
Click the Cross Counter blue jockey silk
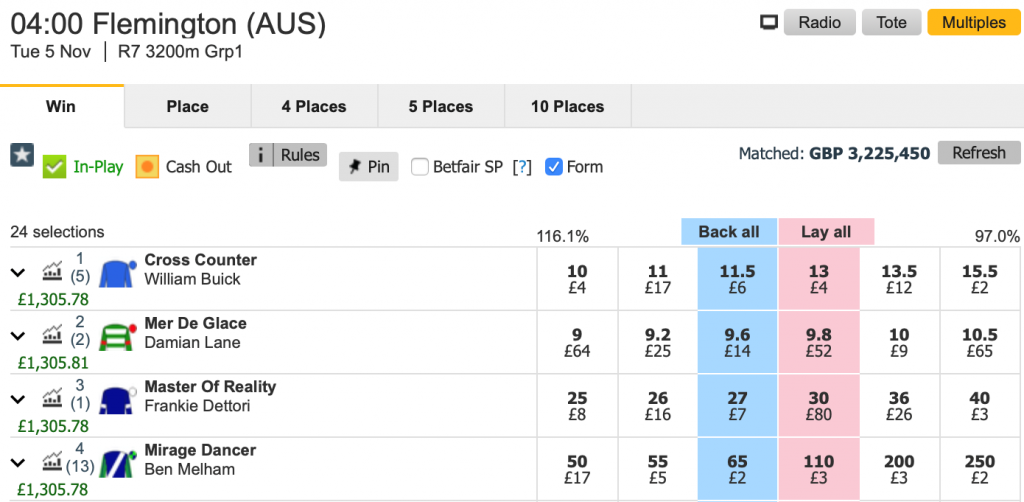coord(117,274)
